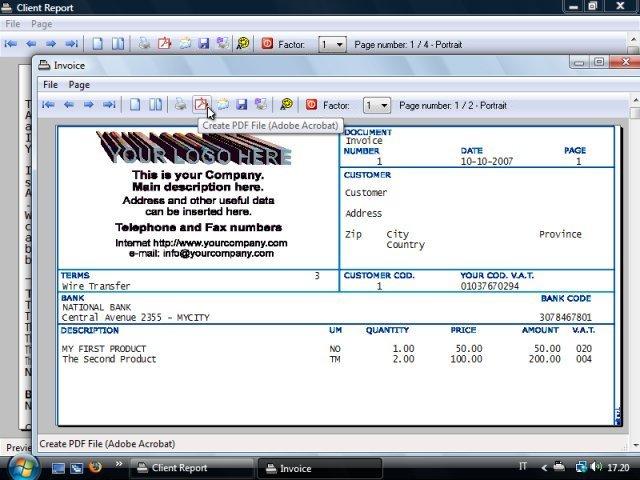Screen dimensions: 640x480
Task: Click the printer icon in system tray
Action: (559, 466)
